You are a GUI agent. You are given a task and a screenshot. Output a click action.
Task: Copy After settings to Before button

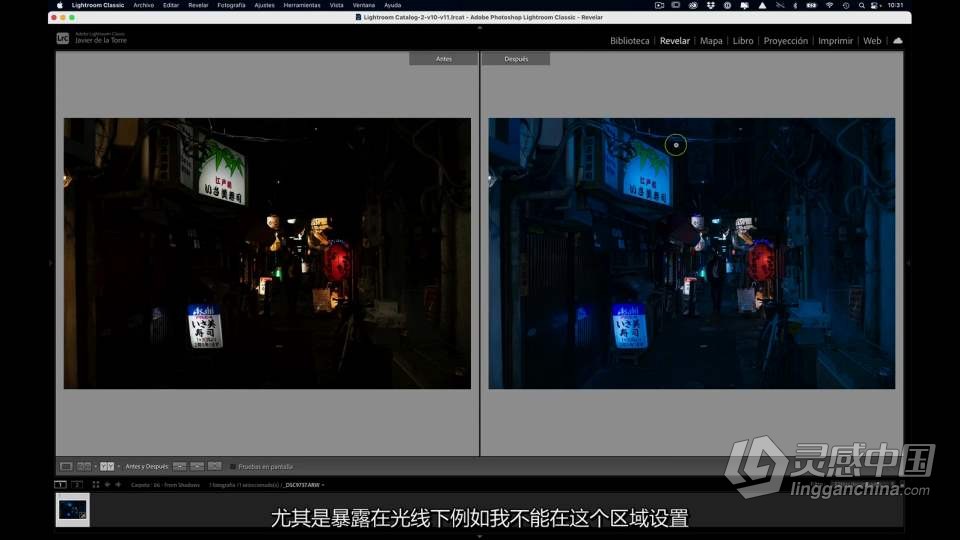[x=197, y=467]
